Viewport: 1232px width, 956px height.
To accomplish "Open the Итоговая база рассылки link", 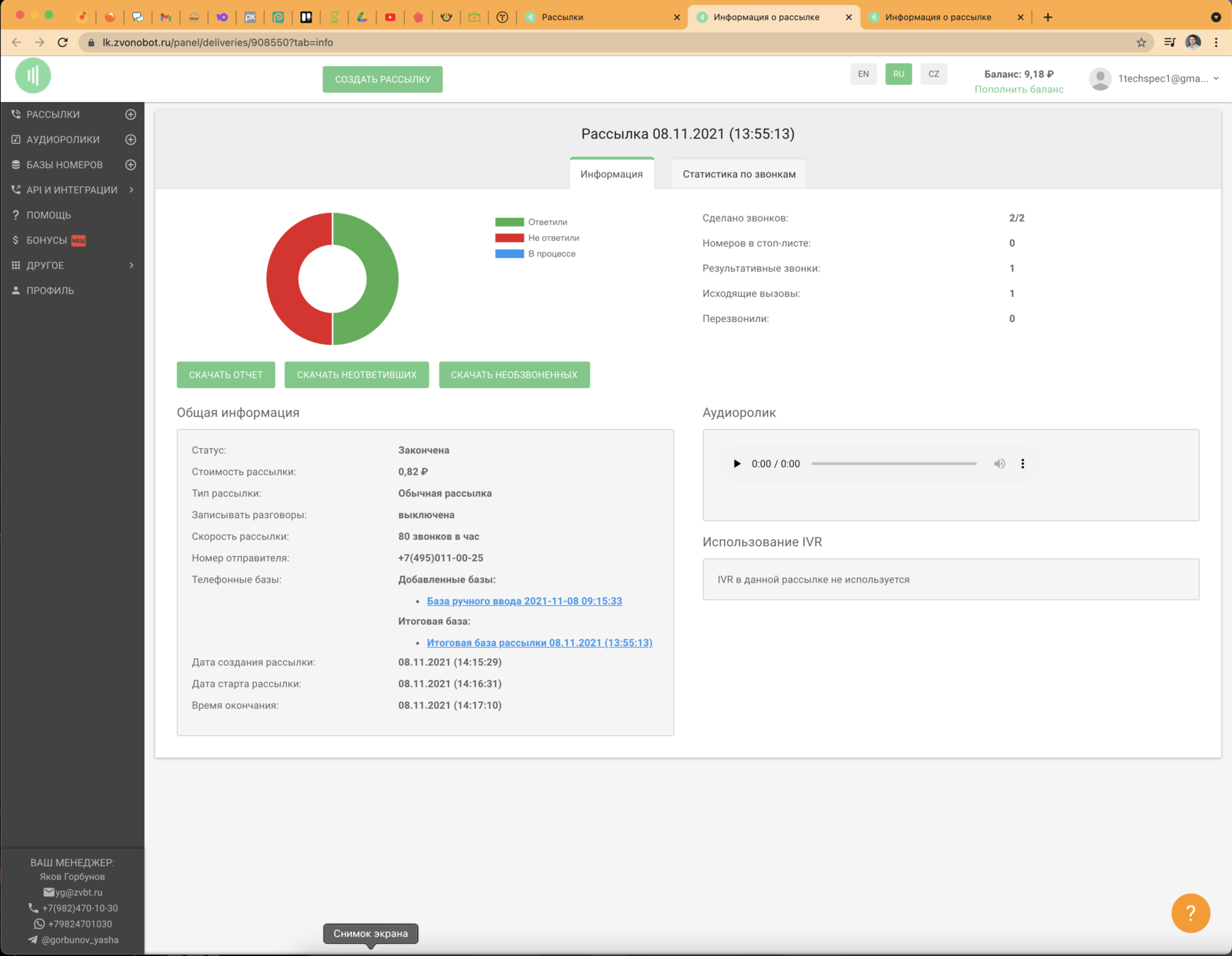I will (539, 643).
